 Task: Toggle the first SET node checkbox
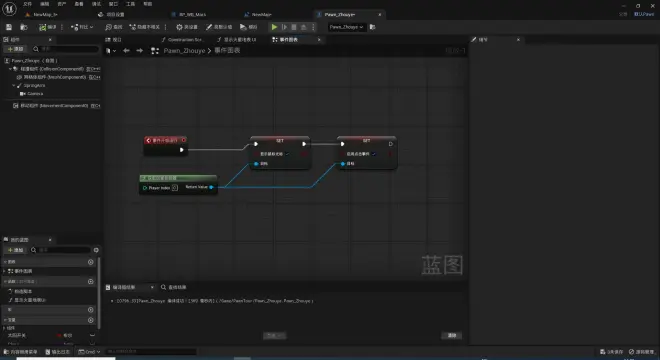tap(287, 154)
